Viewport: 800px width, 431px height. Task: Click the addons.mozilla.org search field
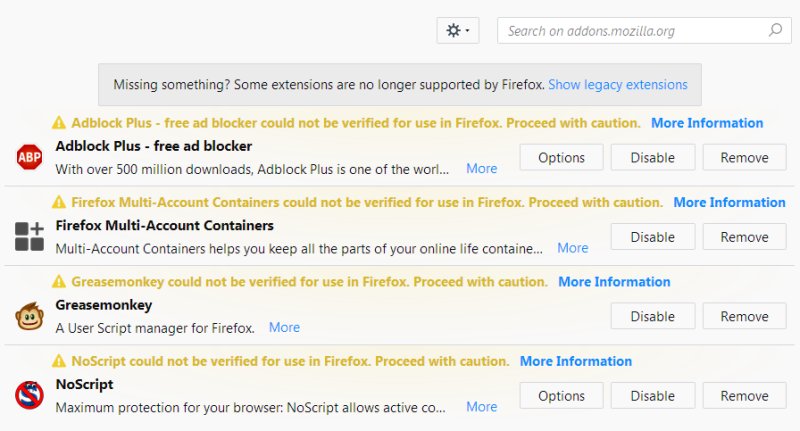coord(635,31)
